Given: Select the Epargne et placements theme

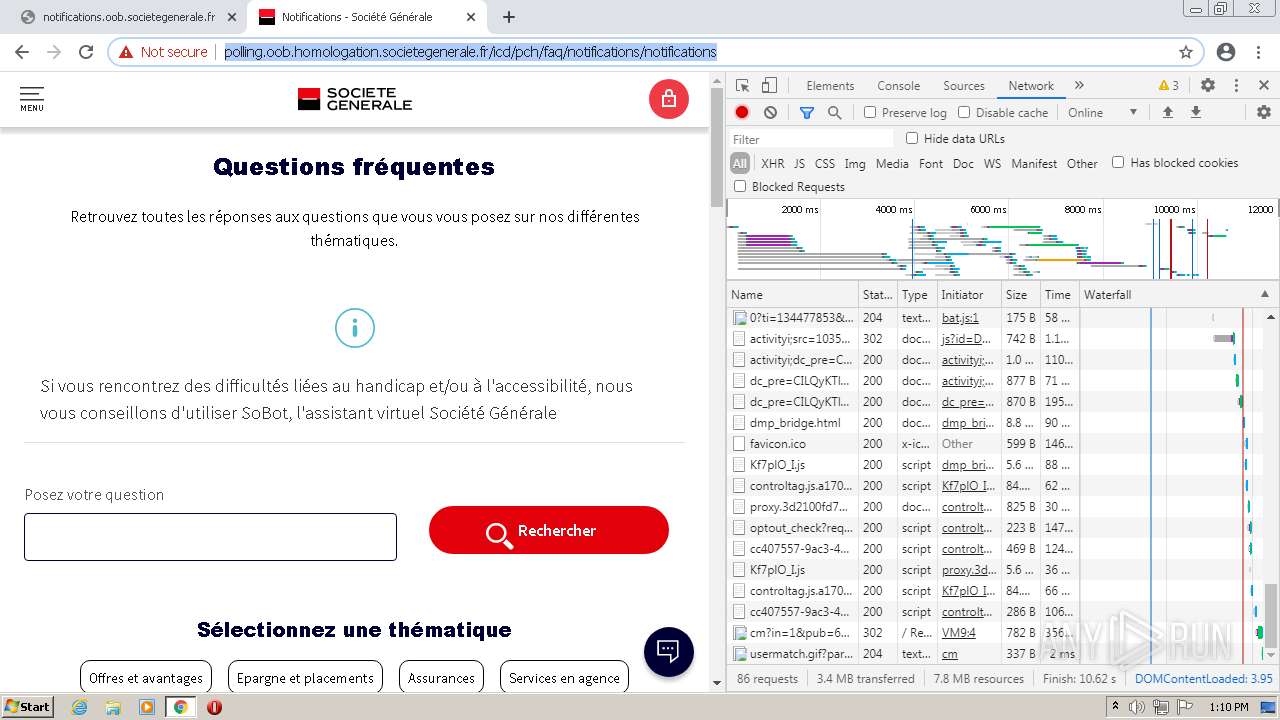Looking at the screenshot, I should 305,677.
